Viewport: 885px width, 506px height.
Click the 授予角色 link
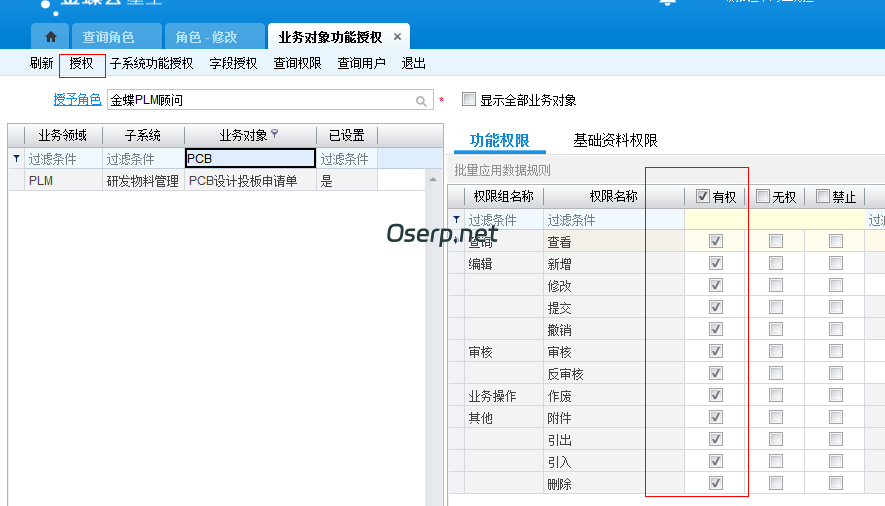(77, 100)
